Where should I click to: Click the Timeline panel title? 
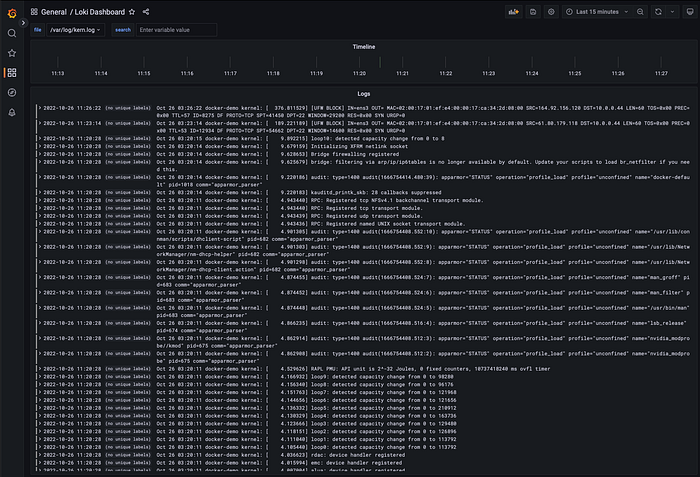(364, 47)
